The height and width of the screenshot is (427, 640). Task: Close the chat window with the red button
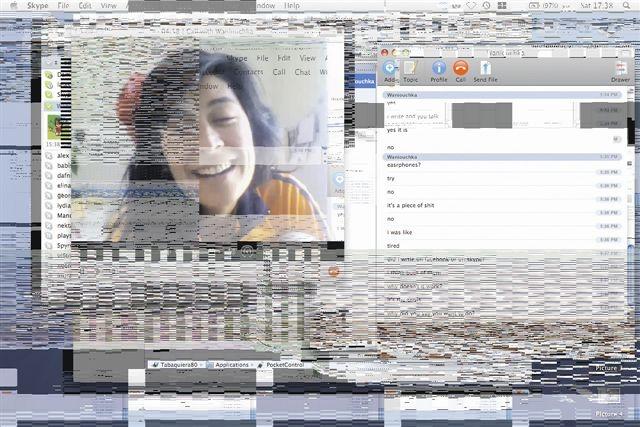(384, 52)
